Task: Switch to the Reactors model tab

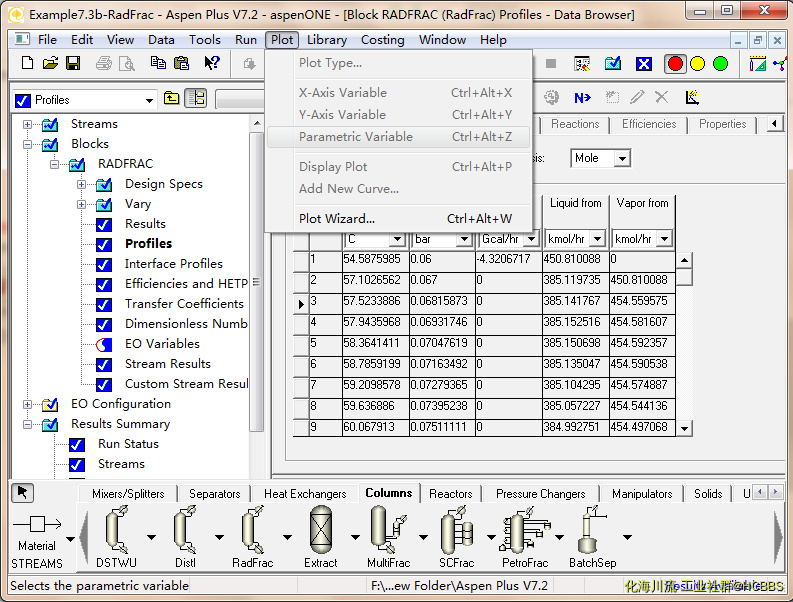Action: (450, 494)
